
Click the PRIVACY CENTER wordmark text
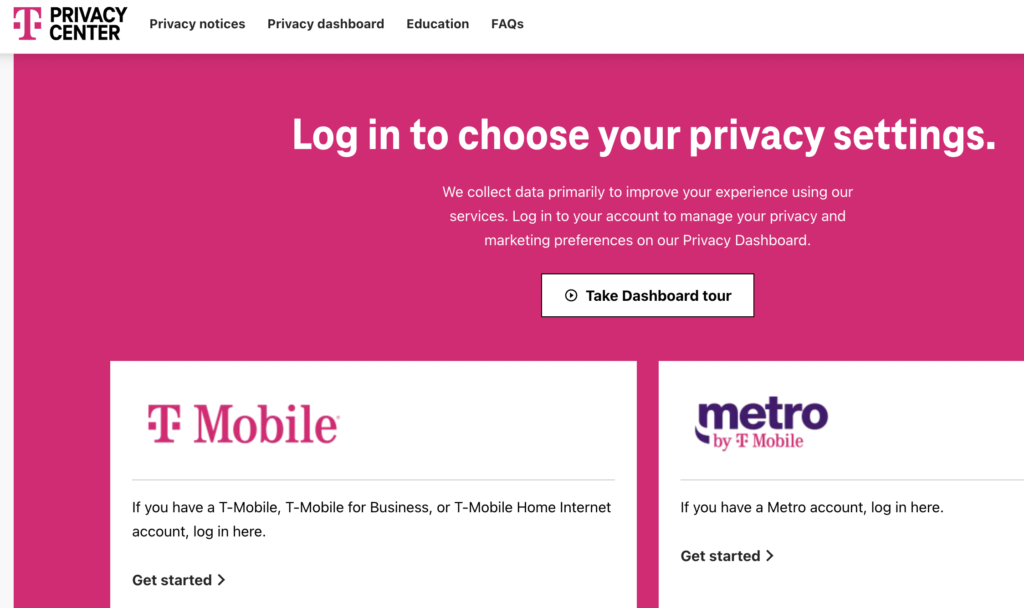tap(88, 24)
